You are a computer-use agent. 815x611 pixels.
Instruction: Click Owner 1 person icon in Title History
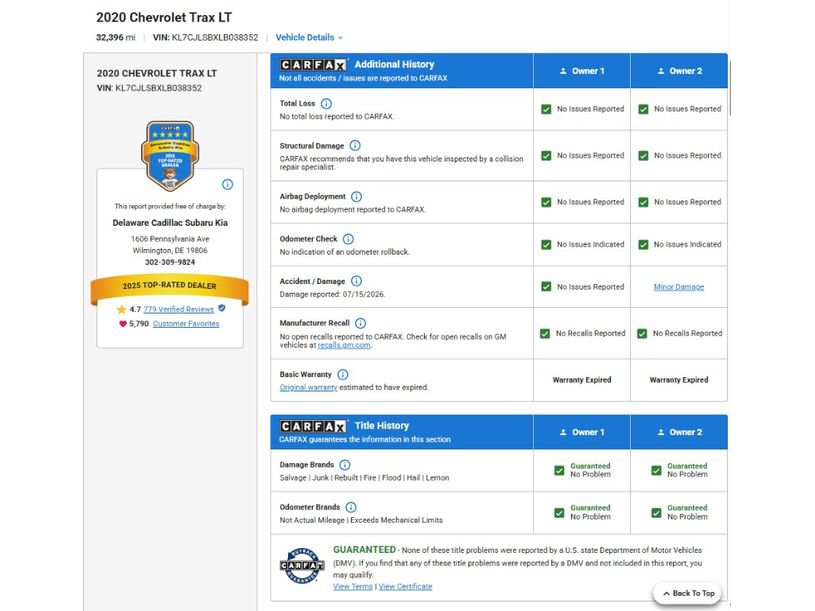coord(563,432)
